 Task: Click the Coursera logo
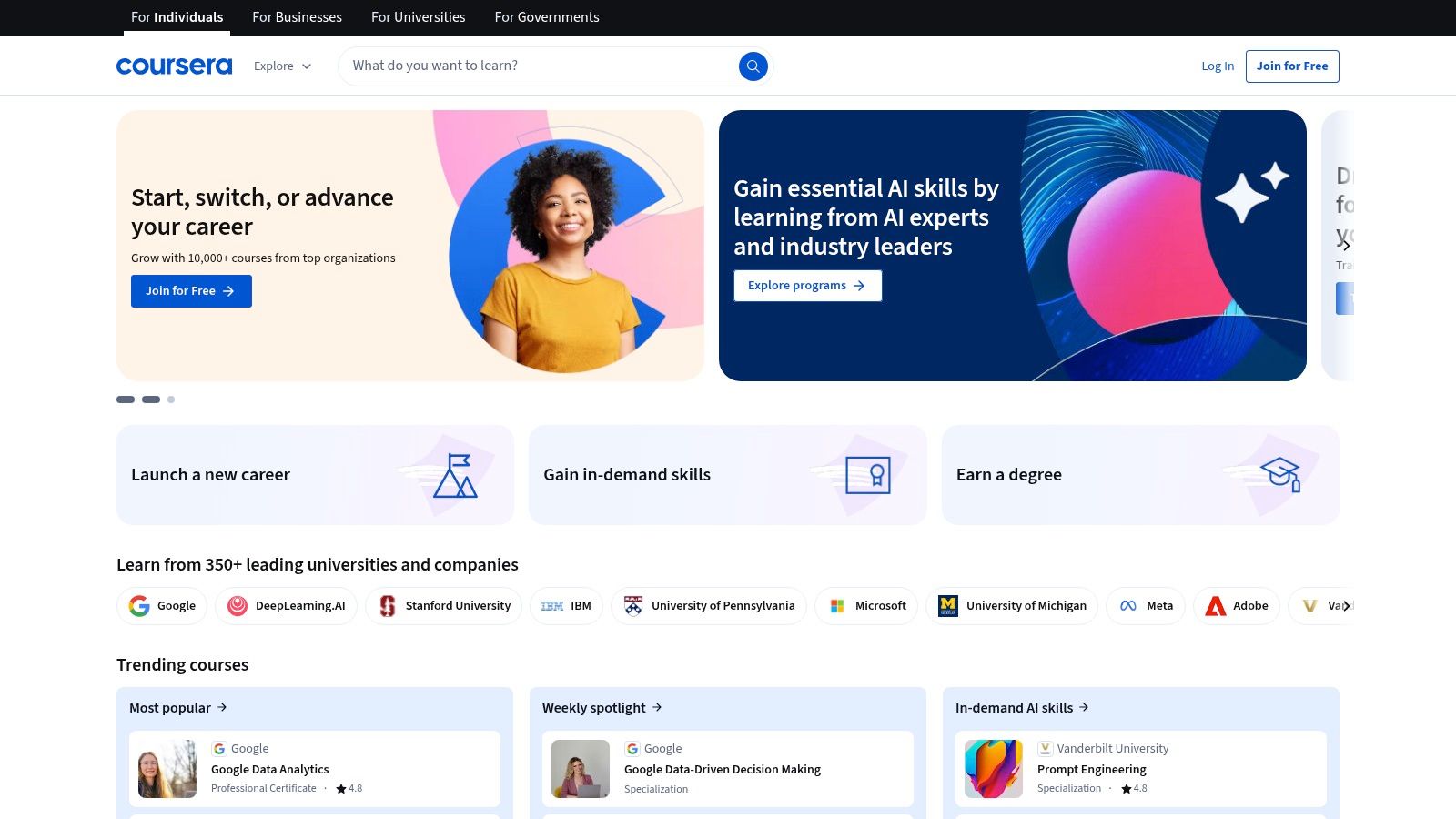pos(174,65)
